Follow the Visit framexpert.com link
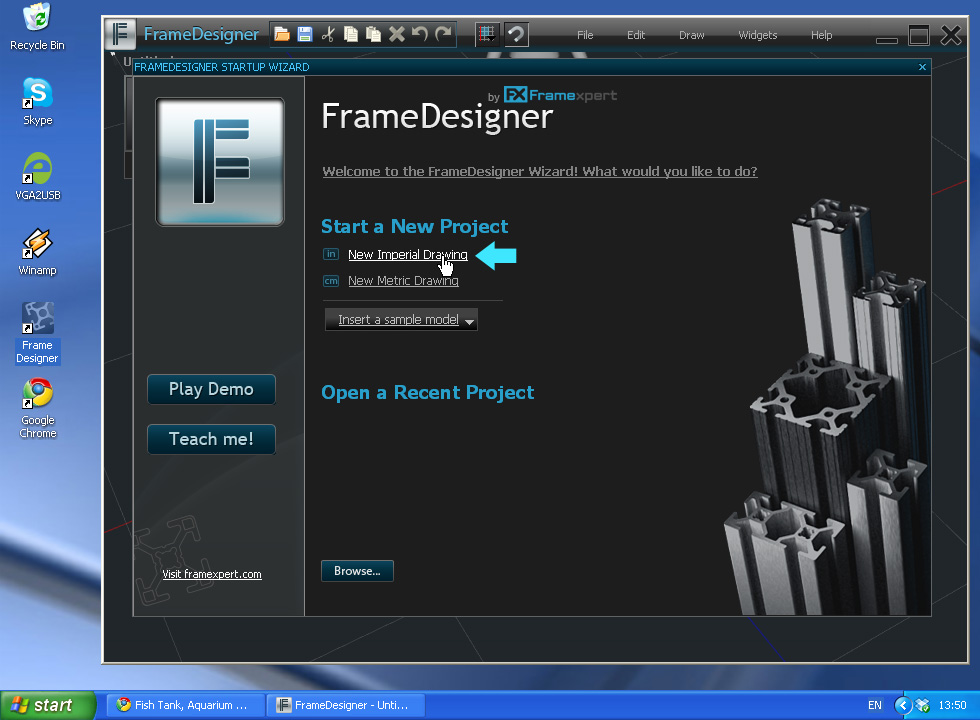The width and height of the screenshot is (980, 720). pos(212,574)
